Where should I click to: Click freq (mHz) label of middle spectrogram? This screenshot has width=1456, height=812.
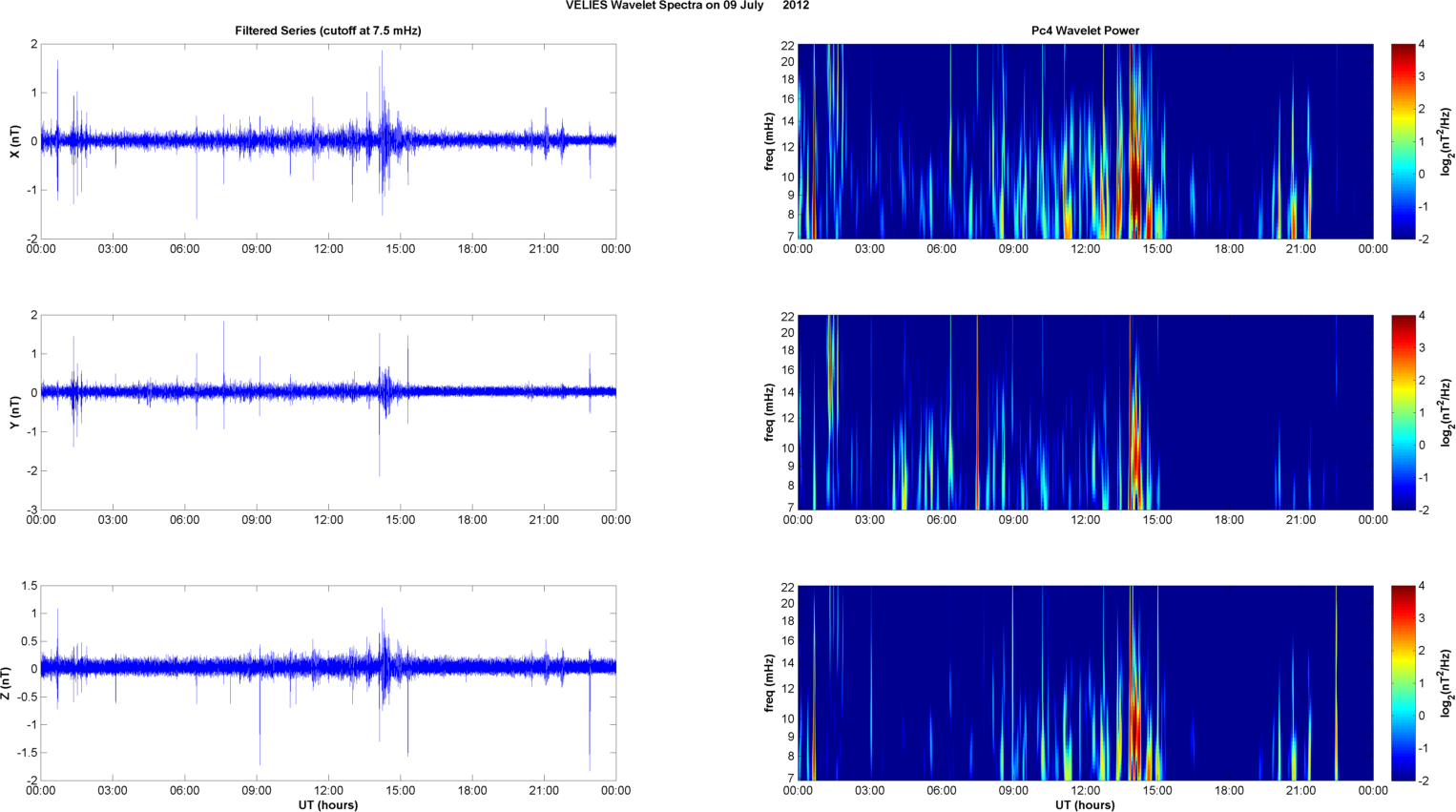tap(769, 412)
